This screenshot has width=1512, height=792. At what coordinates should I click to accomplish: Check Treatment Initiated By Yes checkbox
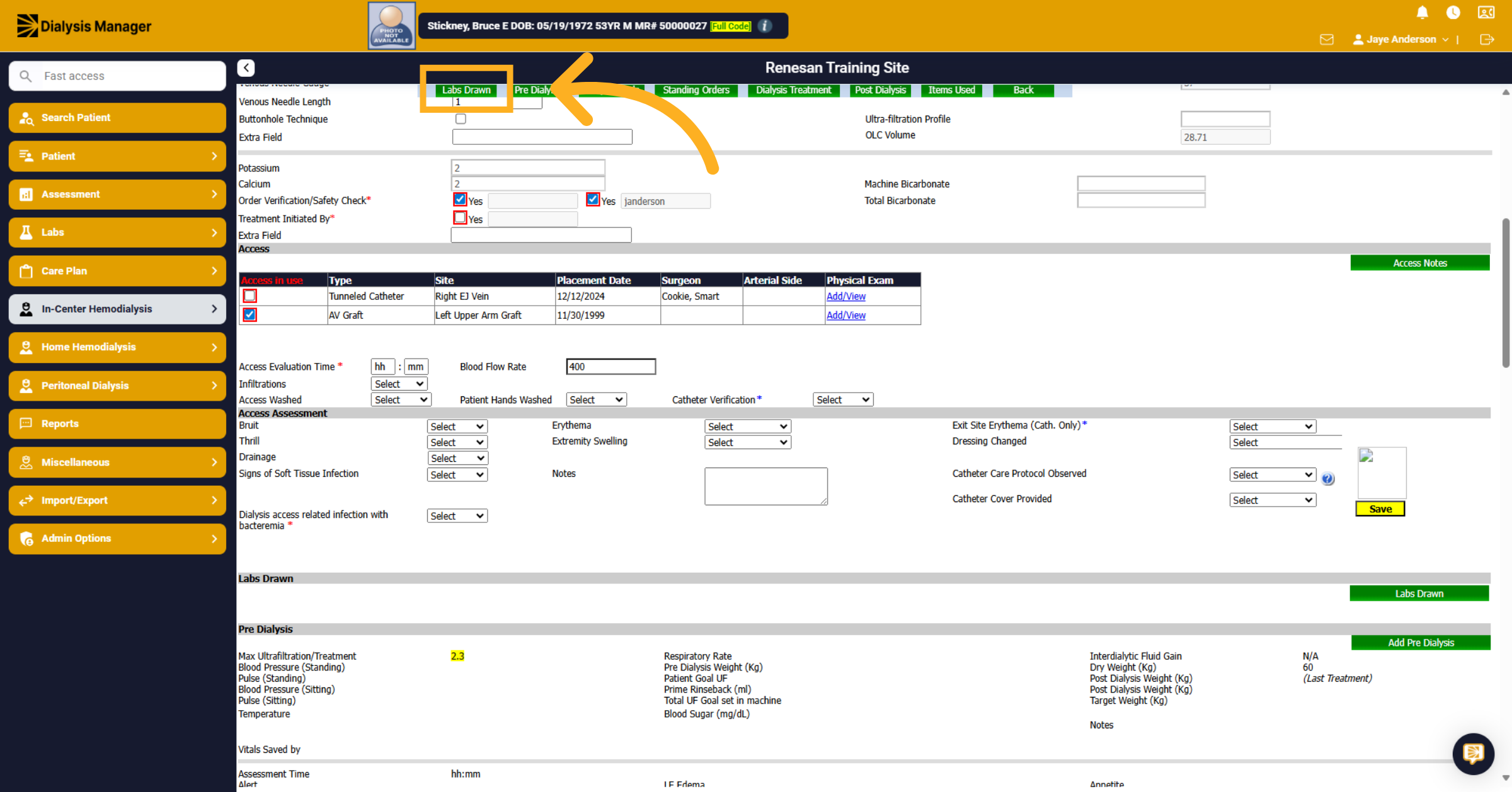point(460,218)
